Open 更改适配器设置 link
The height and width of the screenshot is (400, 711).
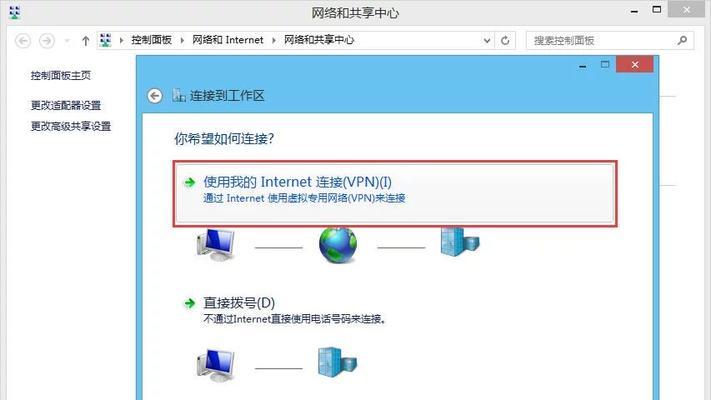(66, 105)
